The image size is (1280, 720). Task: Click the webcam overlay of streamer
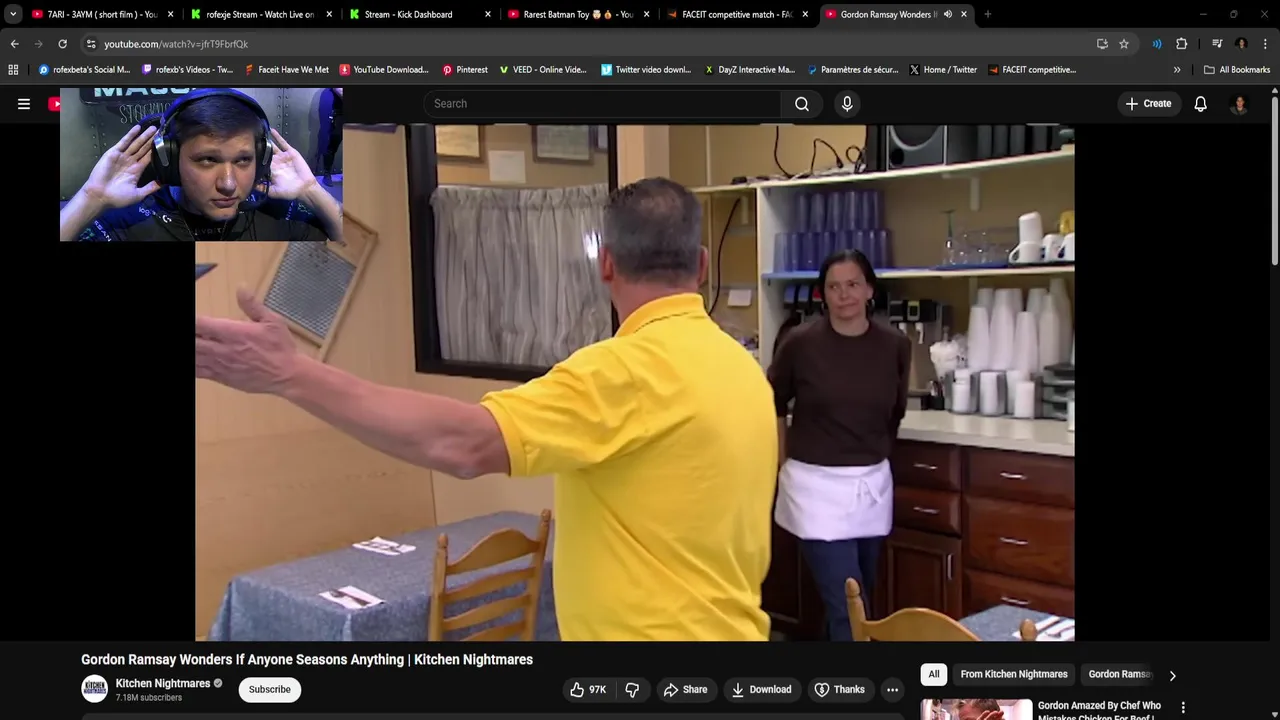(201, 164)
